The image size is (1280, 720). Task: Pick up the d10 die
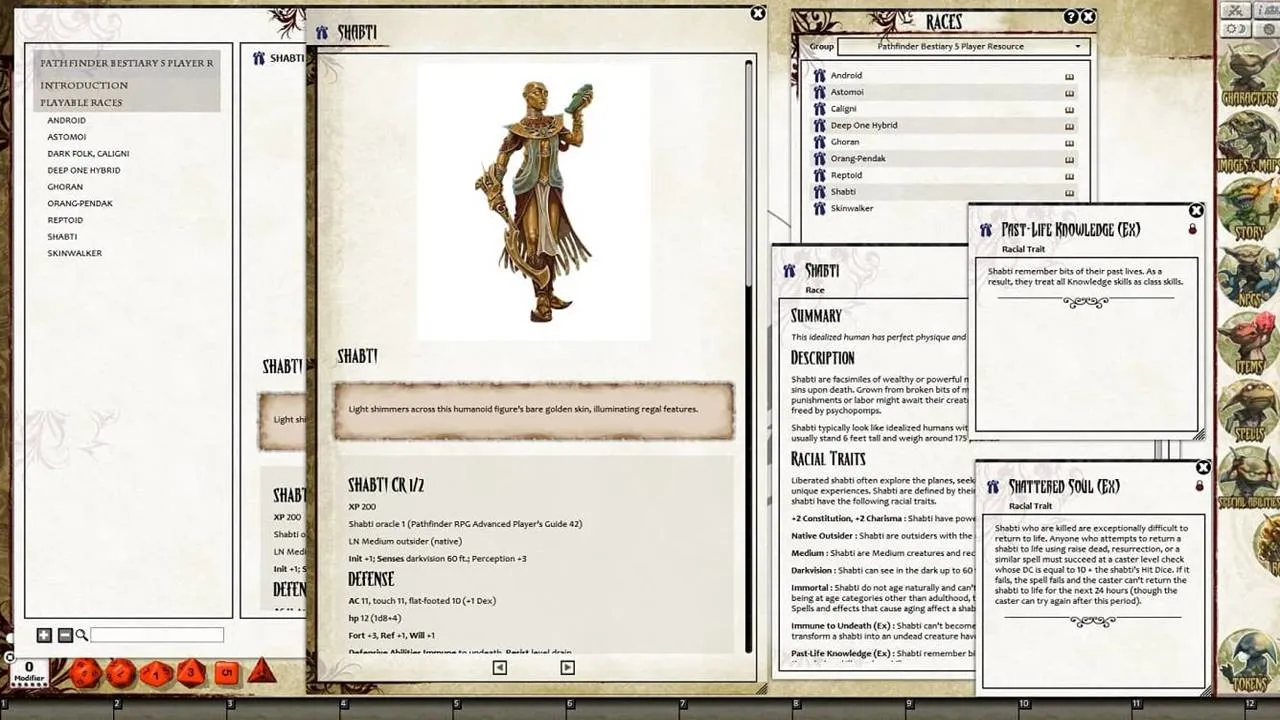155,673
